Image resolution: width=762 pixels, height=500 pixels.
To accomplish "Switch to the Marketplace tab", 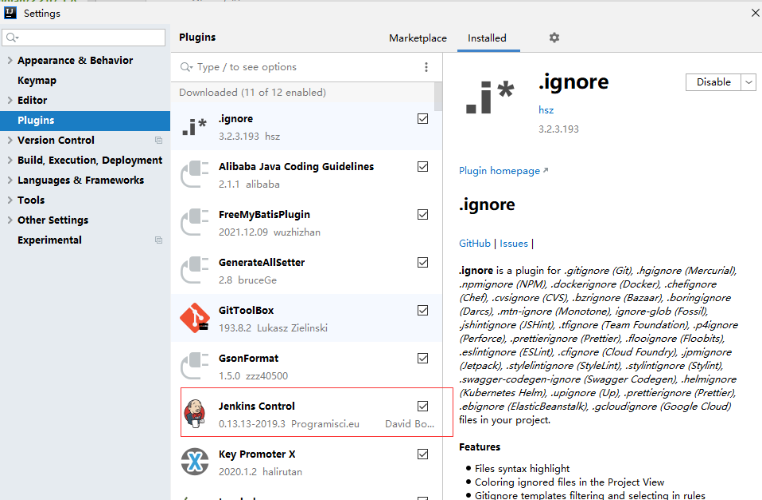I will point(418,38).
